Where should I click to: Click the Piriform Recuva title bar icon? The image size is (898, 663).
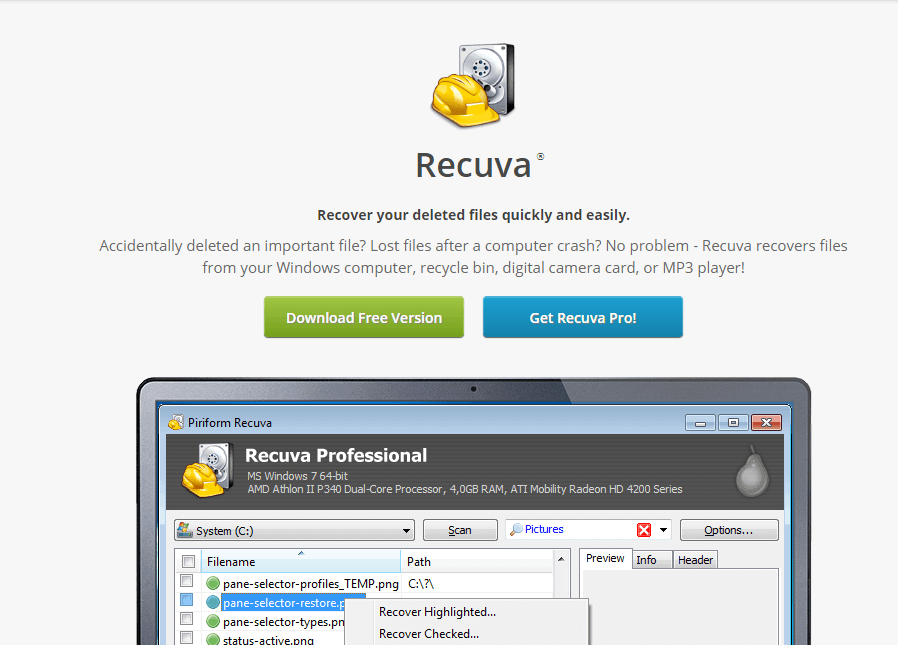coord(175,423)
